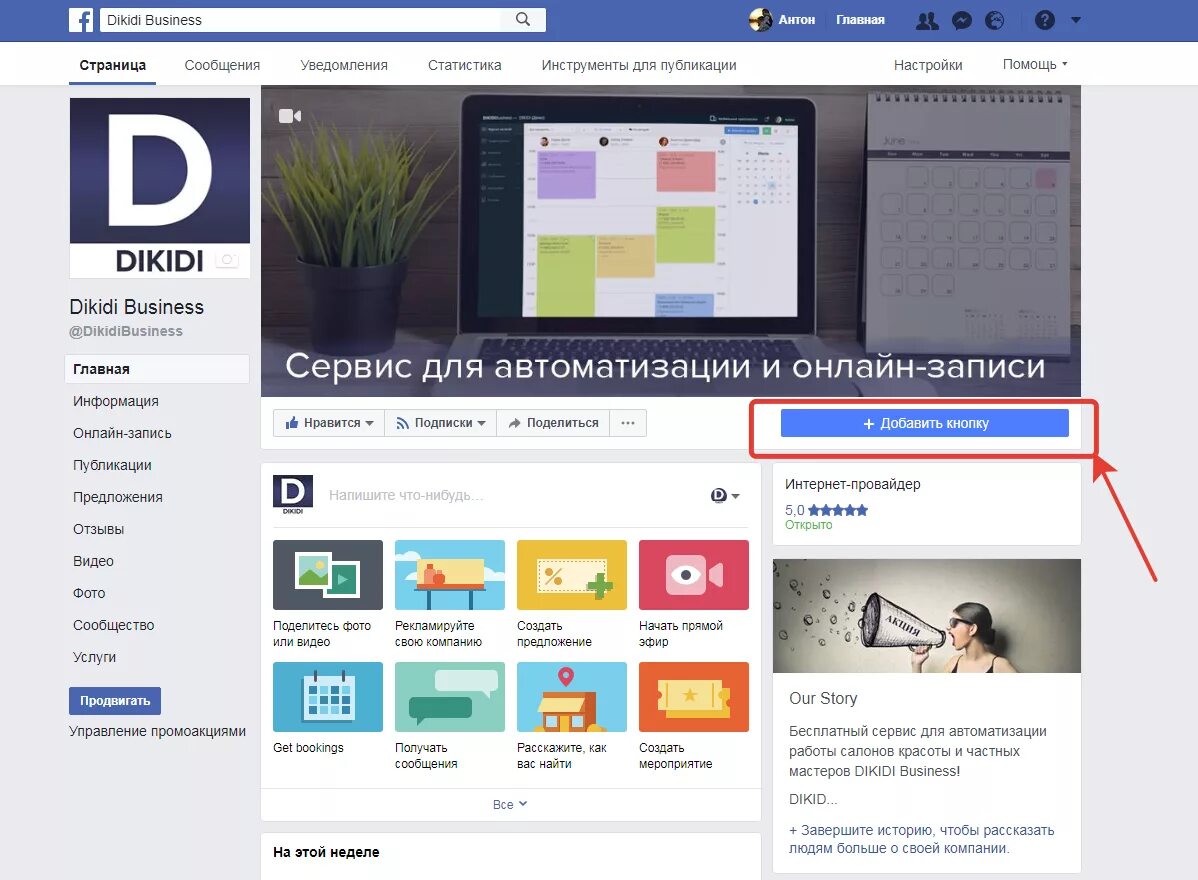Click the three dots more options button
This screenshot has height=880, width=1198.
[628, 423]
